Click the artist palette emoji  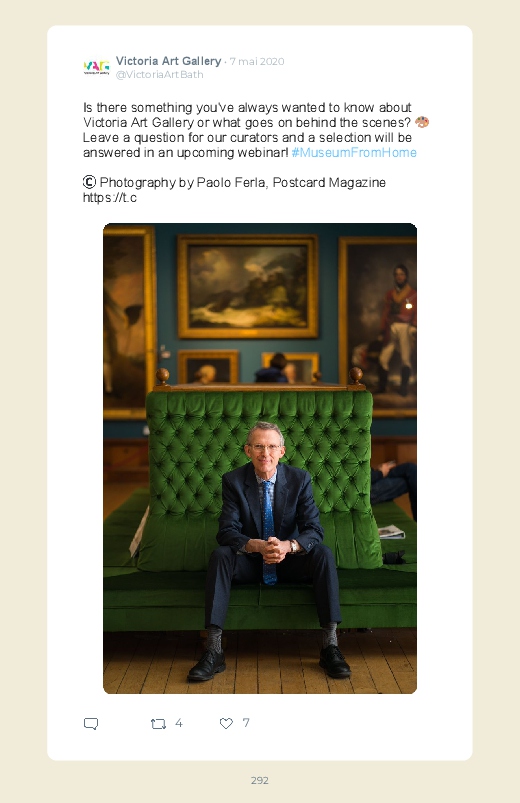[x=422, y=122]
